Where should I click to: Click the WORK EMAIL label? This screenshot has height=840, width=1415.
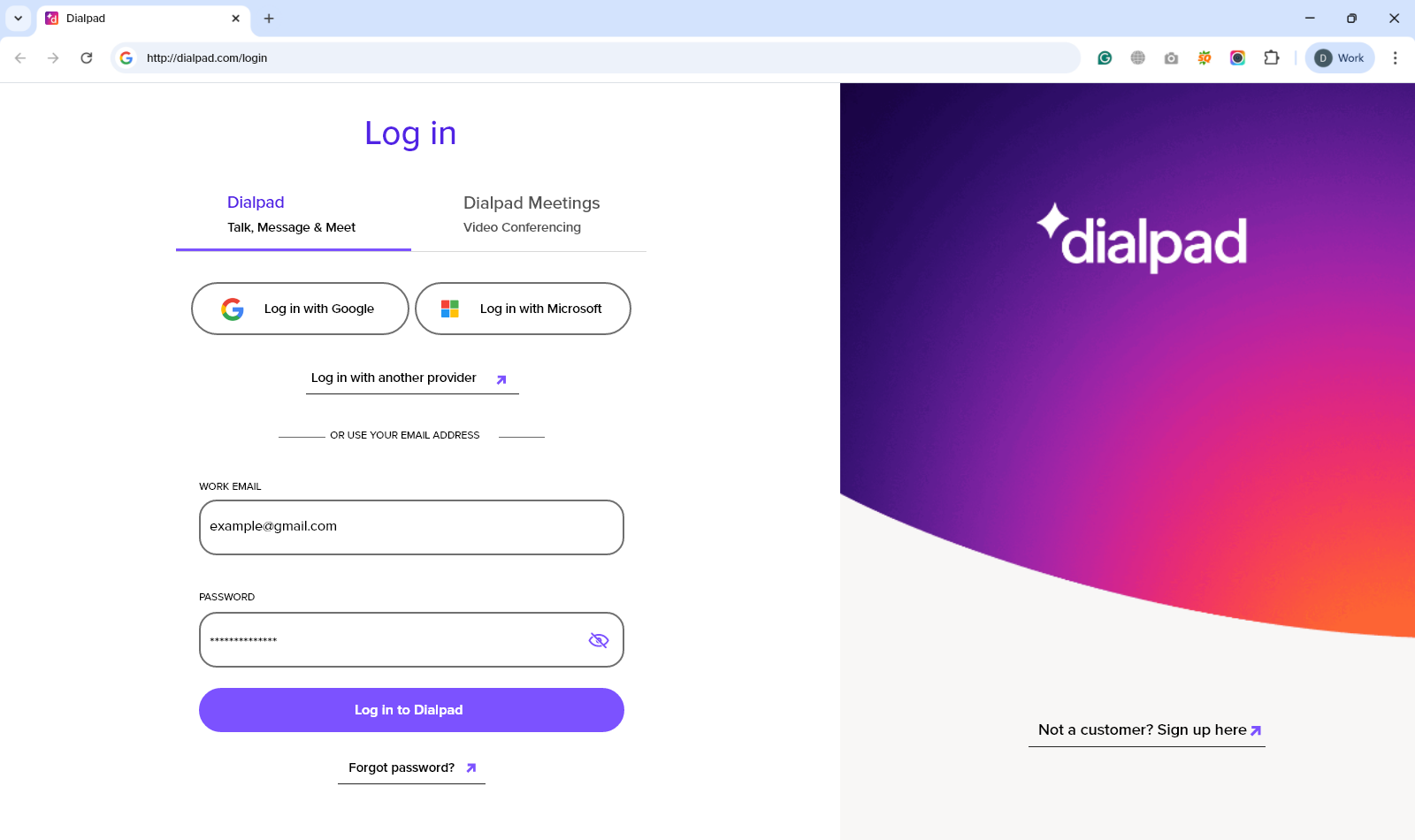pos(230,486)
